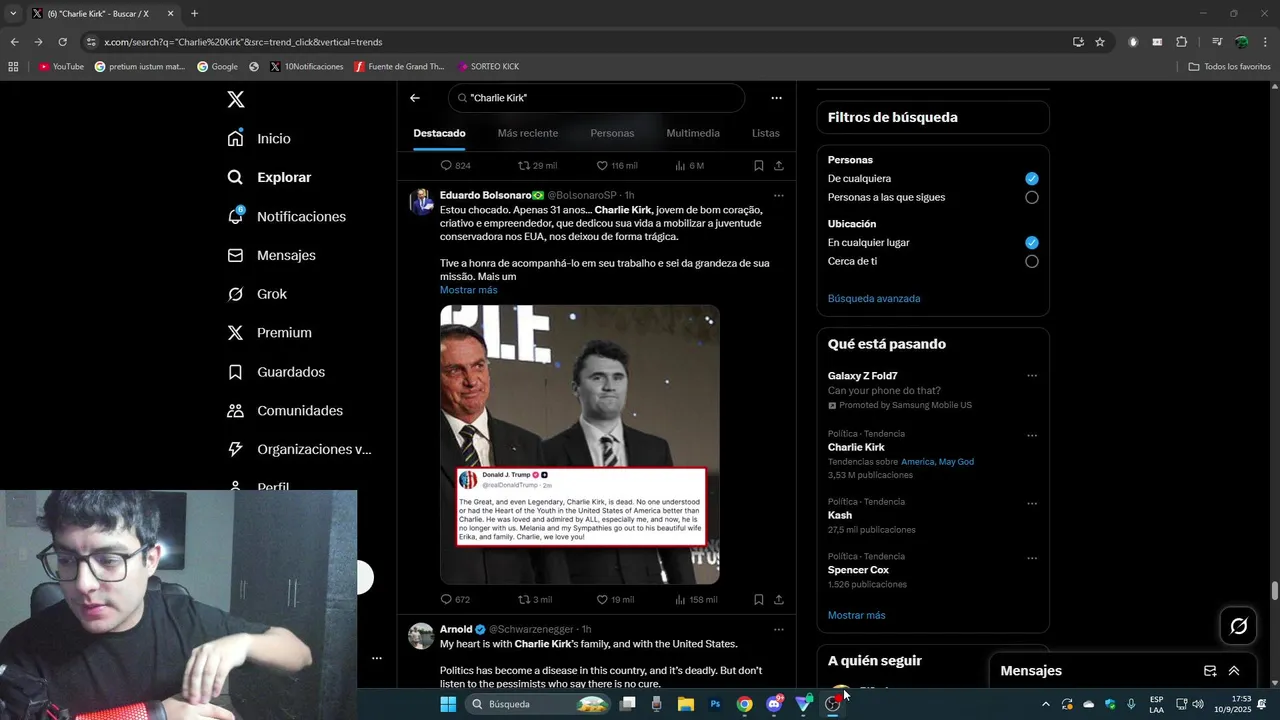Open Photoshop from taskbar
The image size is (1280, 720).
[x=715, y=704]
